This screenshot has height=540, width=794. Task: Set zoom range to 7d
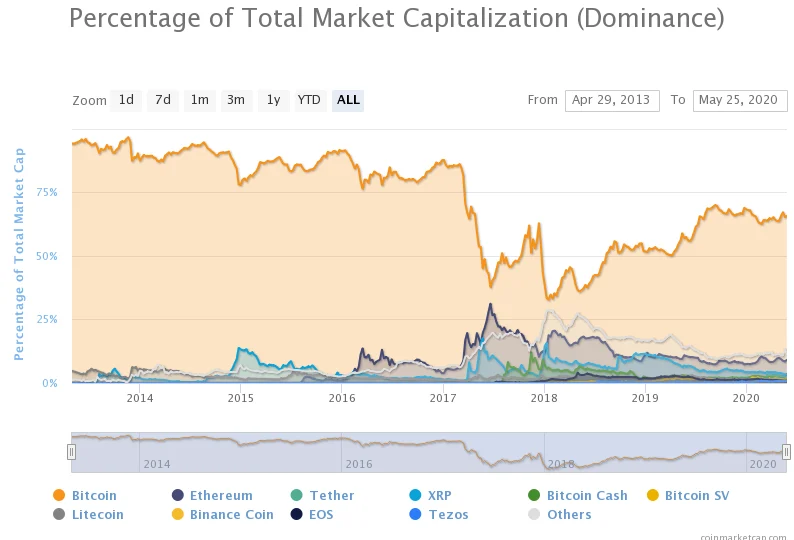pos(163,100)
